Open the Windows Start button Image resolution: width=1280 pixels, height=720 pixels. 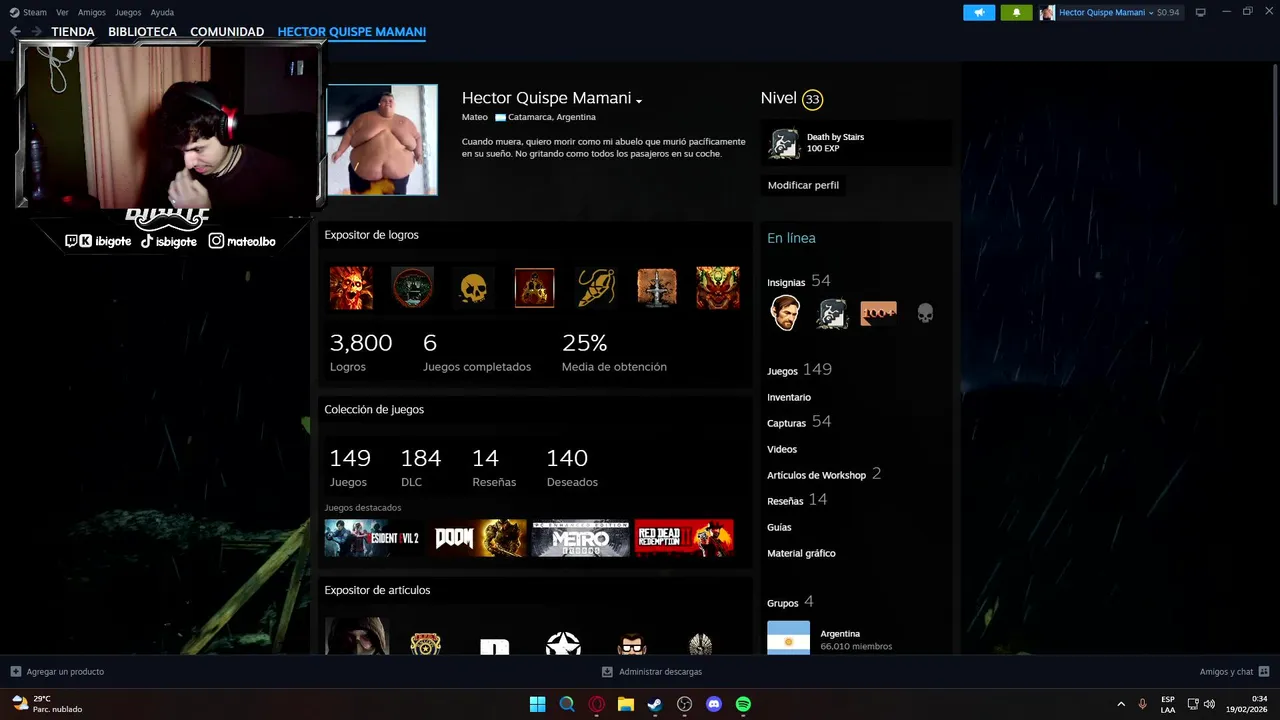(537, 704)
